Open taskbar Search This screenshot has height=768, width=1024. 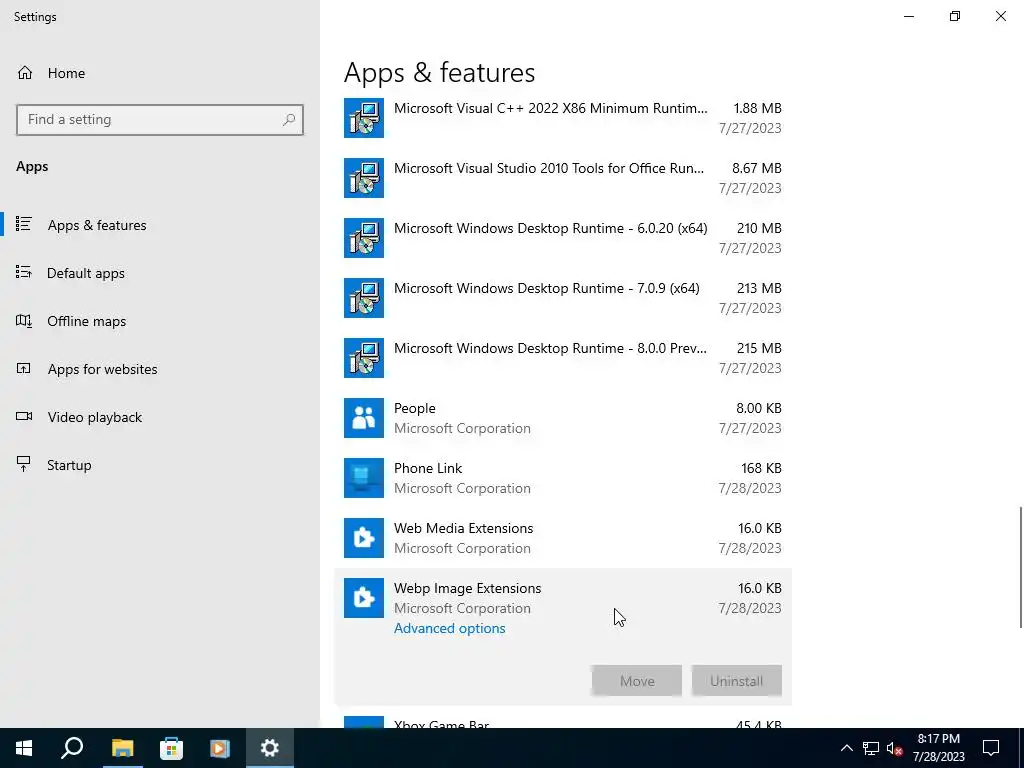click(x=72, y=748)
